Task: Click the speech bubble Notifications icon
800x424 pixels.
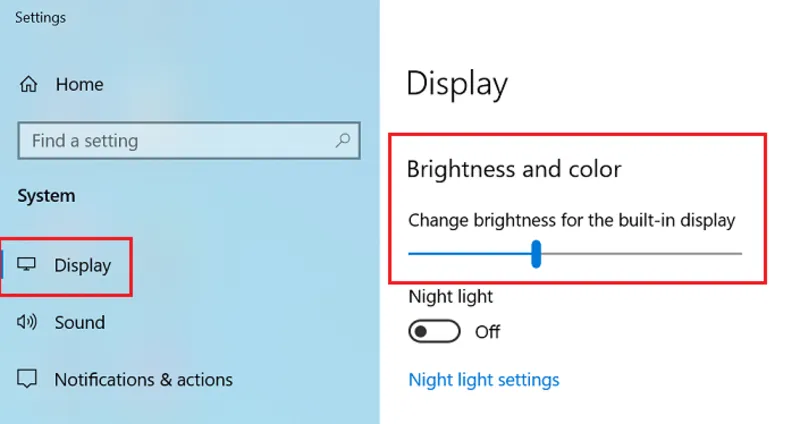Action: point(27,379)
